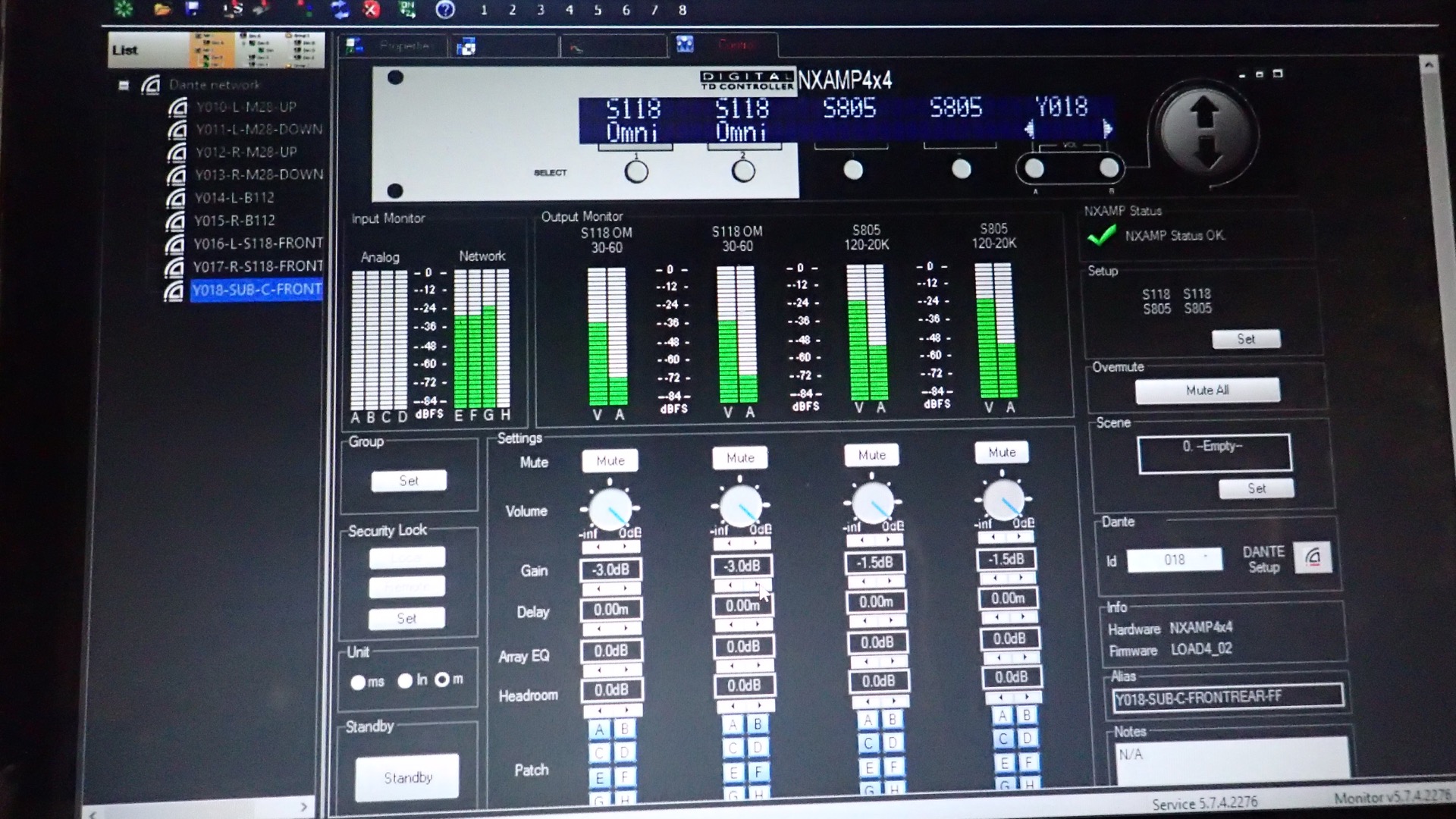Viewport: 1456px width, 819px height.
Task: Adjust the first channel Volume knob
Action: pyautogui.click(x=610, y=509)
